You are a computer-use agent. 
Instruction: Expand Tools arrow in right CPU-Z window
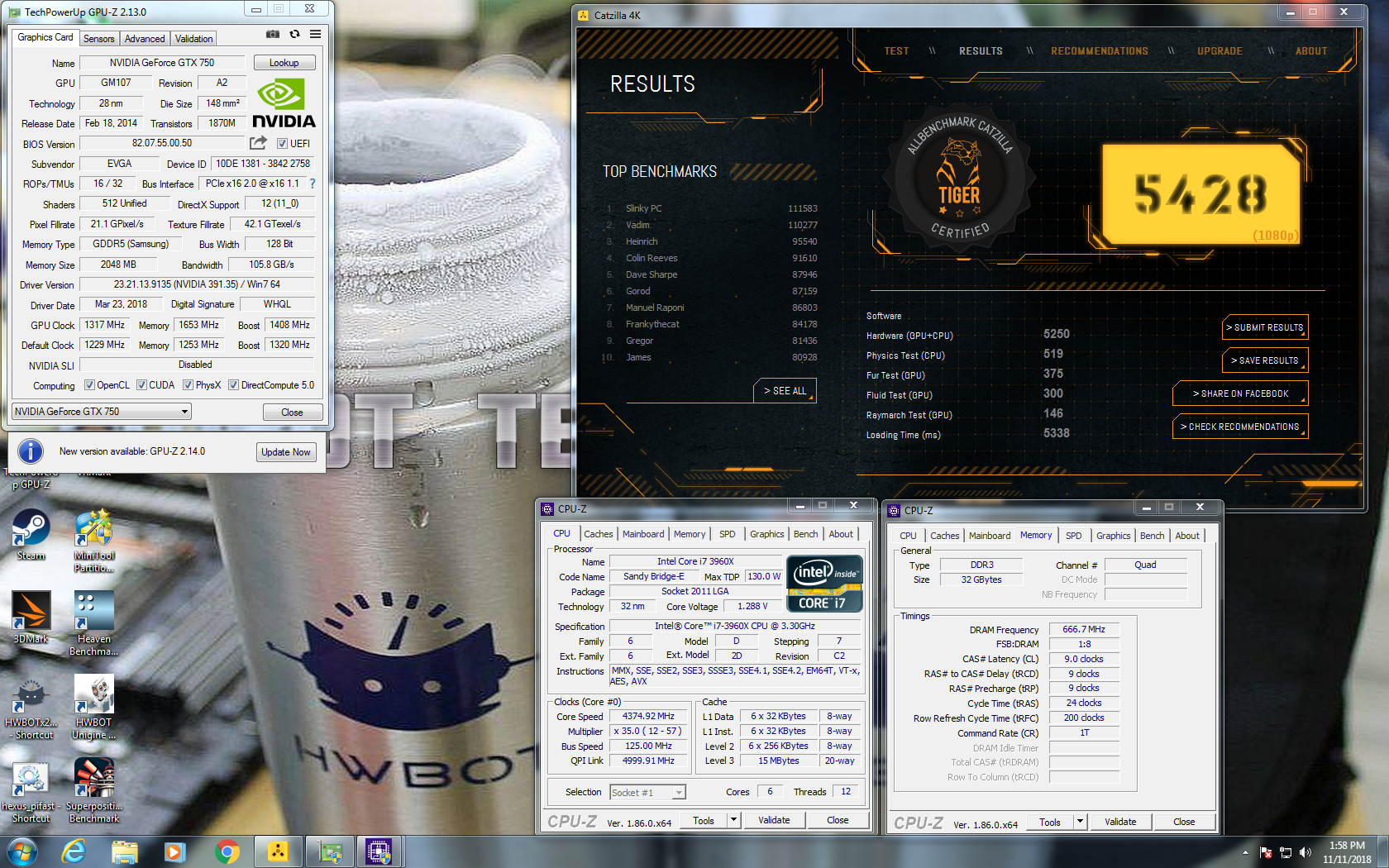[x=1079, y=822]
